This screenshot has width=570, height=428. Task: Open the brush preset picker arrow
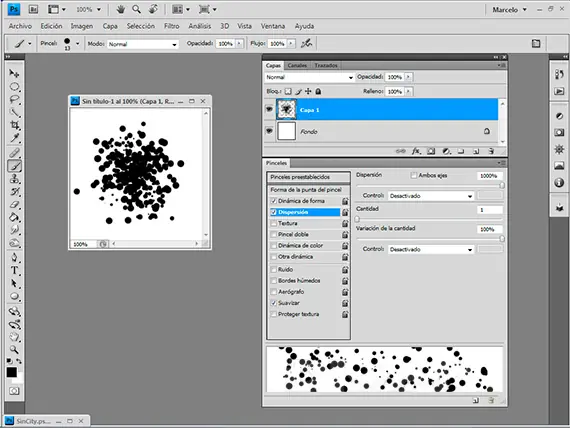(77, 44)
